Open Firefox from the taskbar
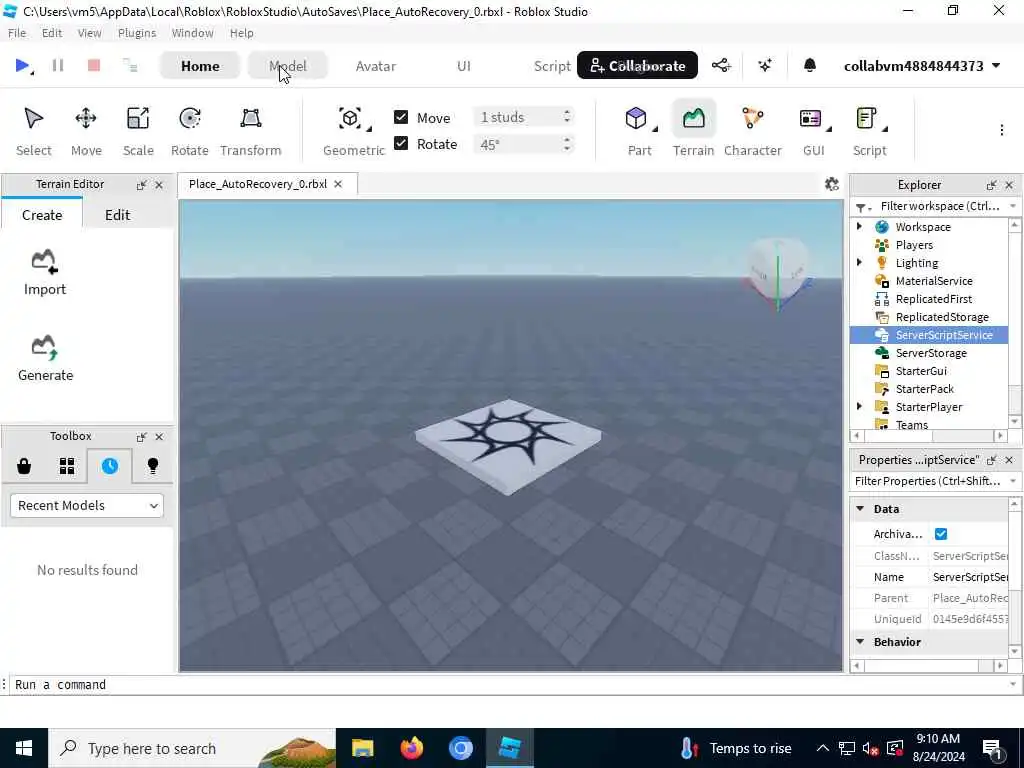The width and height of the screenshot is (1024, 768). click(411, 748)
